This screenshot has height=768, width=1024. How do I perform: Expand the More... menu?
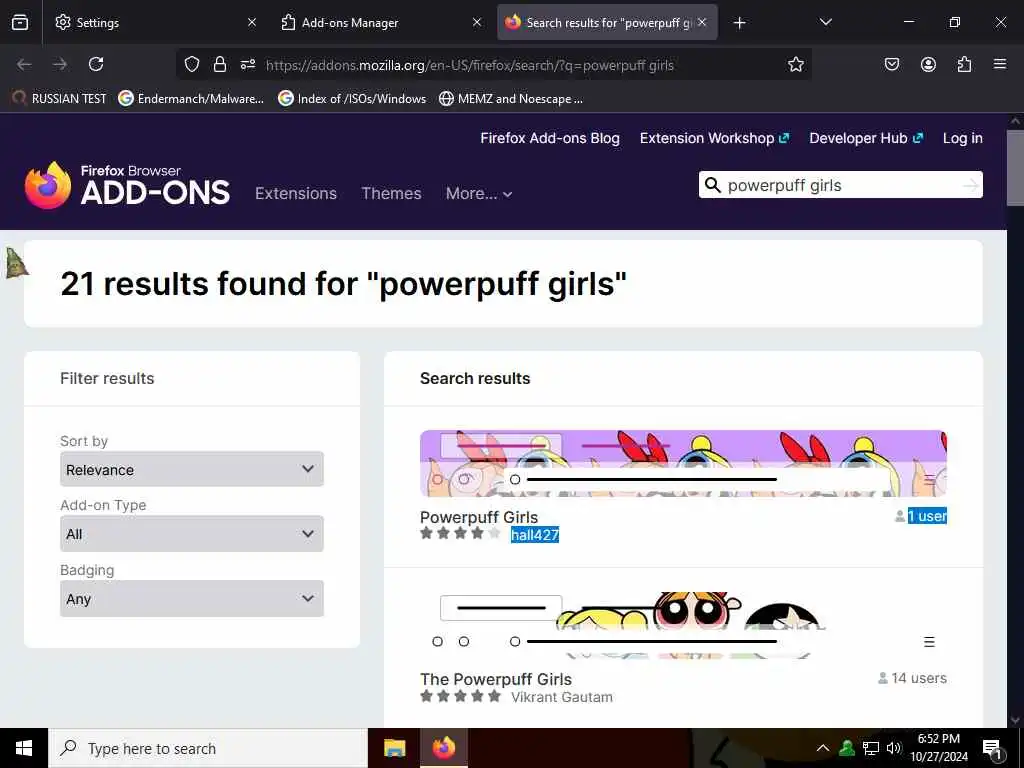tap(479, 193)
